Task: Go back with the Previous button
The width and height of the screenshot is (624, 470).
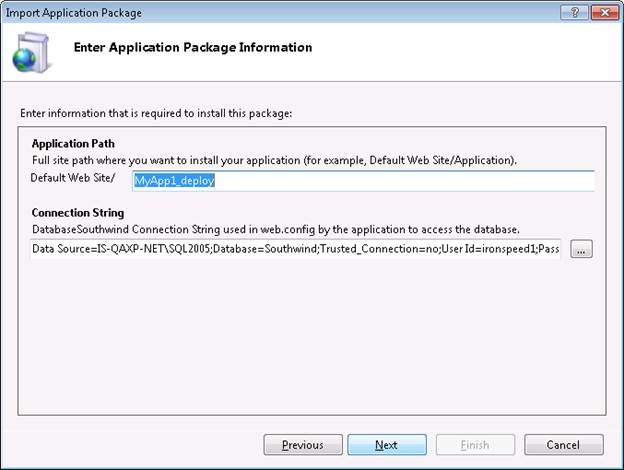Action: tap(303, 445)
